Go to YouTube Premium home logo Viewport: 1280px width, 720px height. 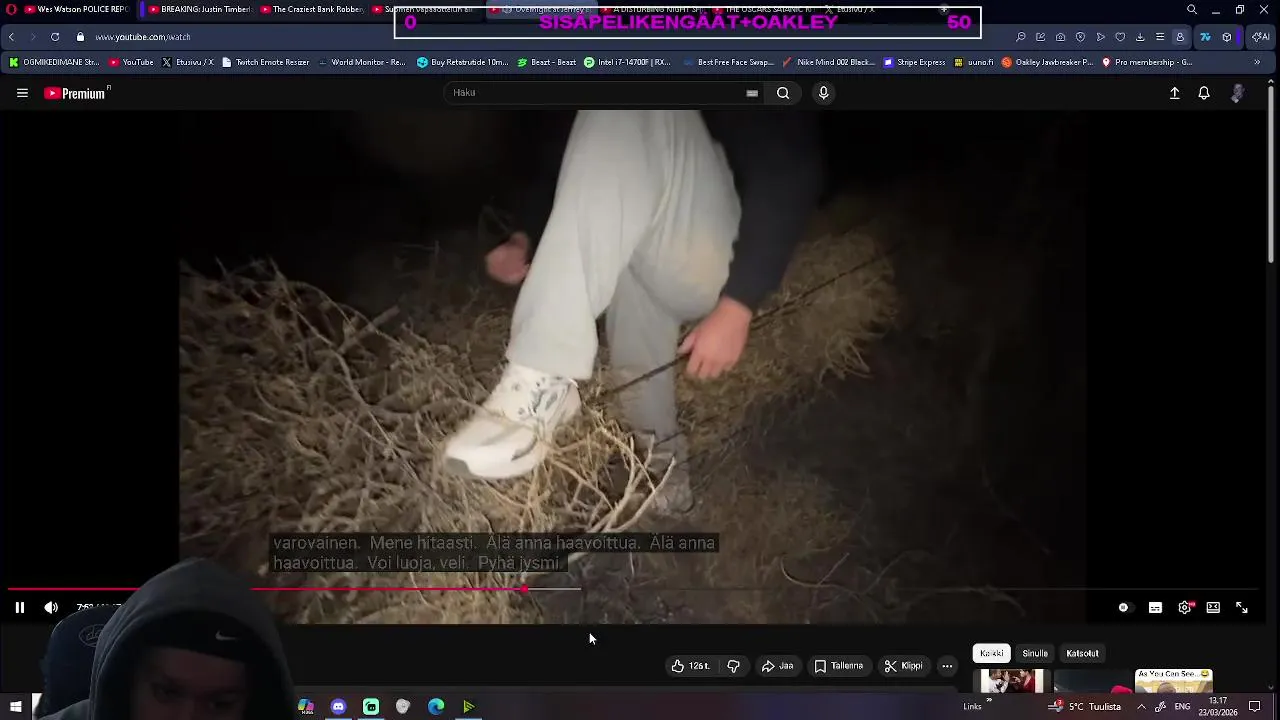coord(77,93)
